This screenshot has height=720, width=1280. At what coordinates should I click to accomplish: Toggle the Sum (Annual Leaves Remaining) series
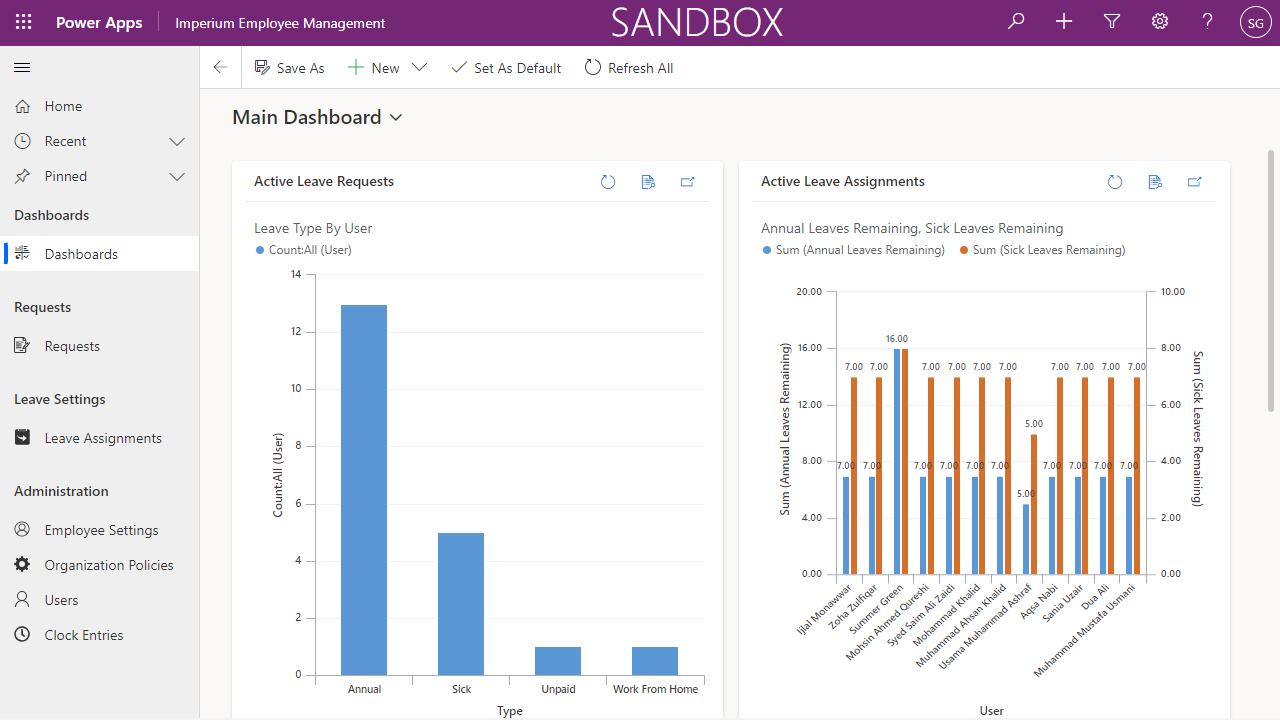tap(854, 249)
